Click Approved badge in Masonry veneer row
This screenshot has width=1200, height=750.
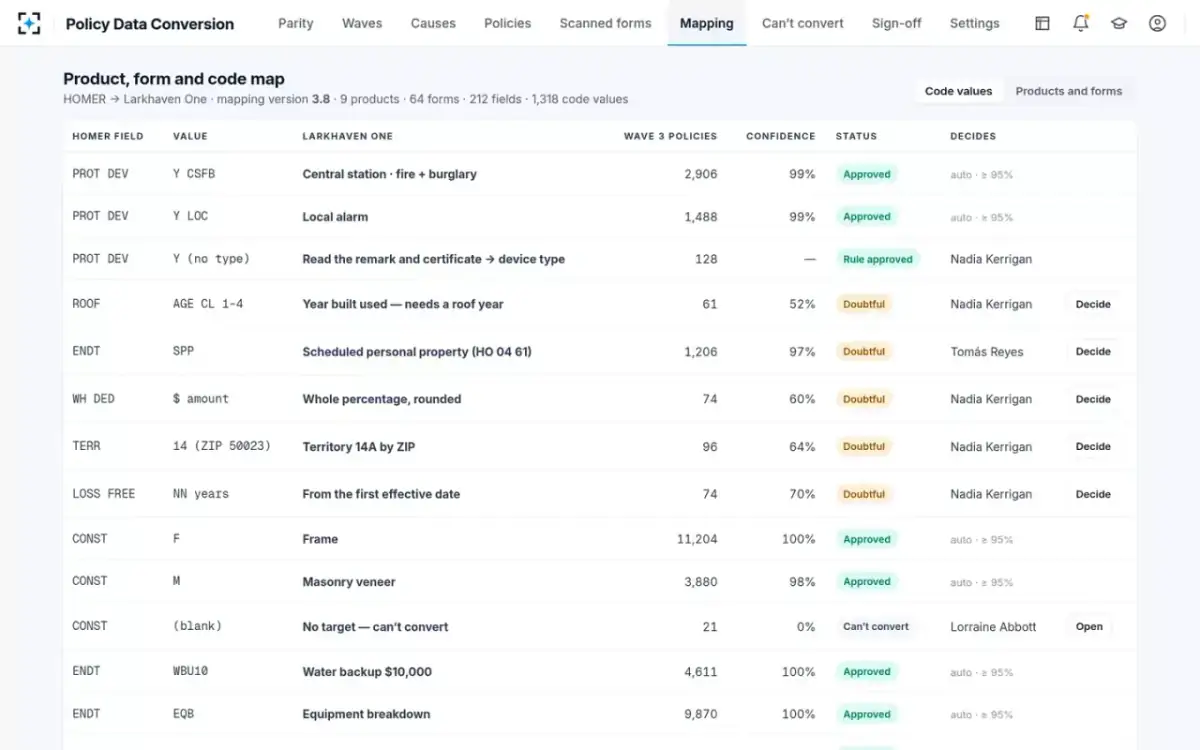pyautogui.click(x=867, y=582)
